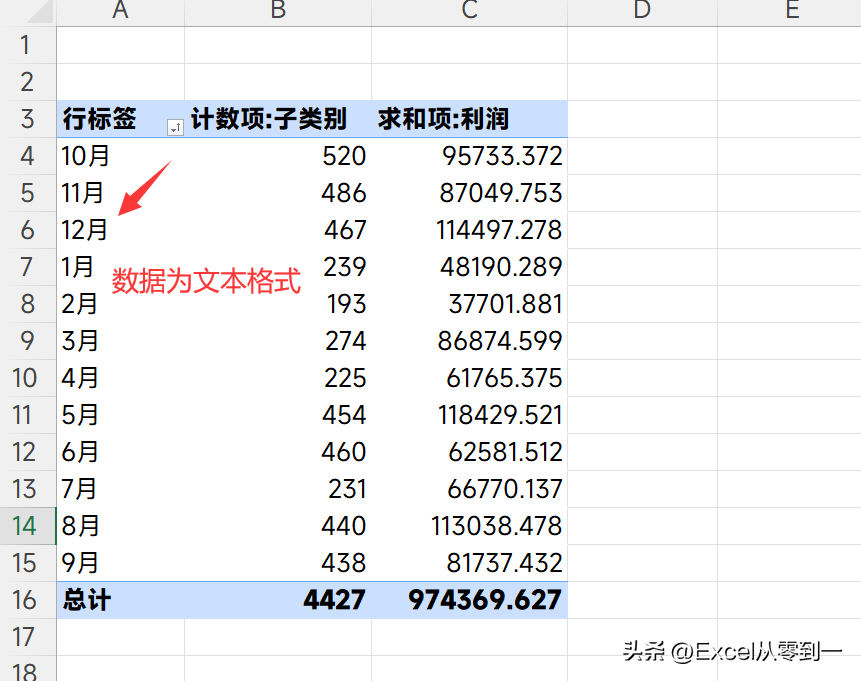Click the count cell showing 274

point(278,341)
